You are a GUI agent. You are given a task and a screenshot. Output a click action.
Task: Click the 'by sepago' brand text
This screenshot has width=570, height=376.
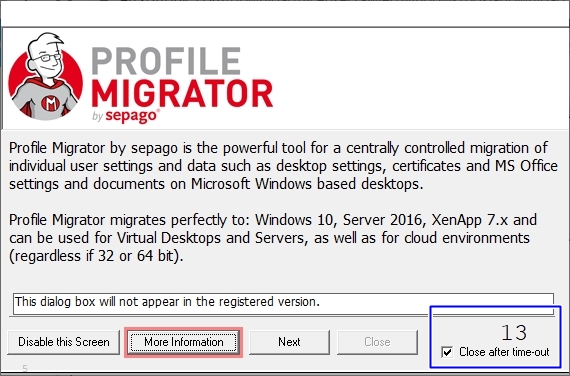126,116
